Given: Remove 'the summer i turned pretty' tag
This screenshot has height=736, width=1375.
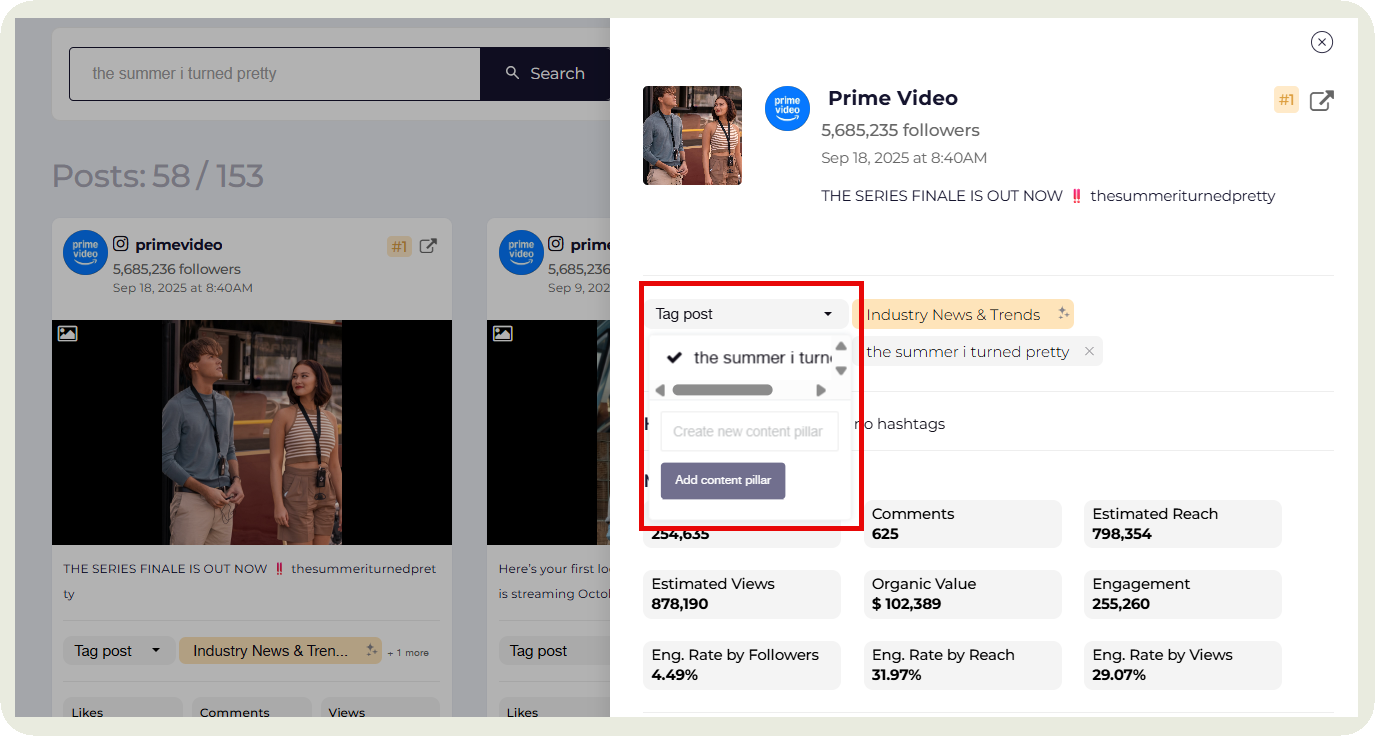Looking at the screenshot, I should click(x=1089, y=351).
